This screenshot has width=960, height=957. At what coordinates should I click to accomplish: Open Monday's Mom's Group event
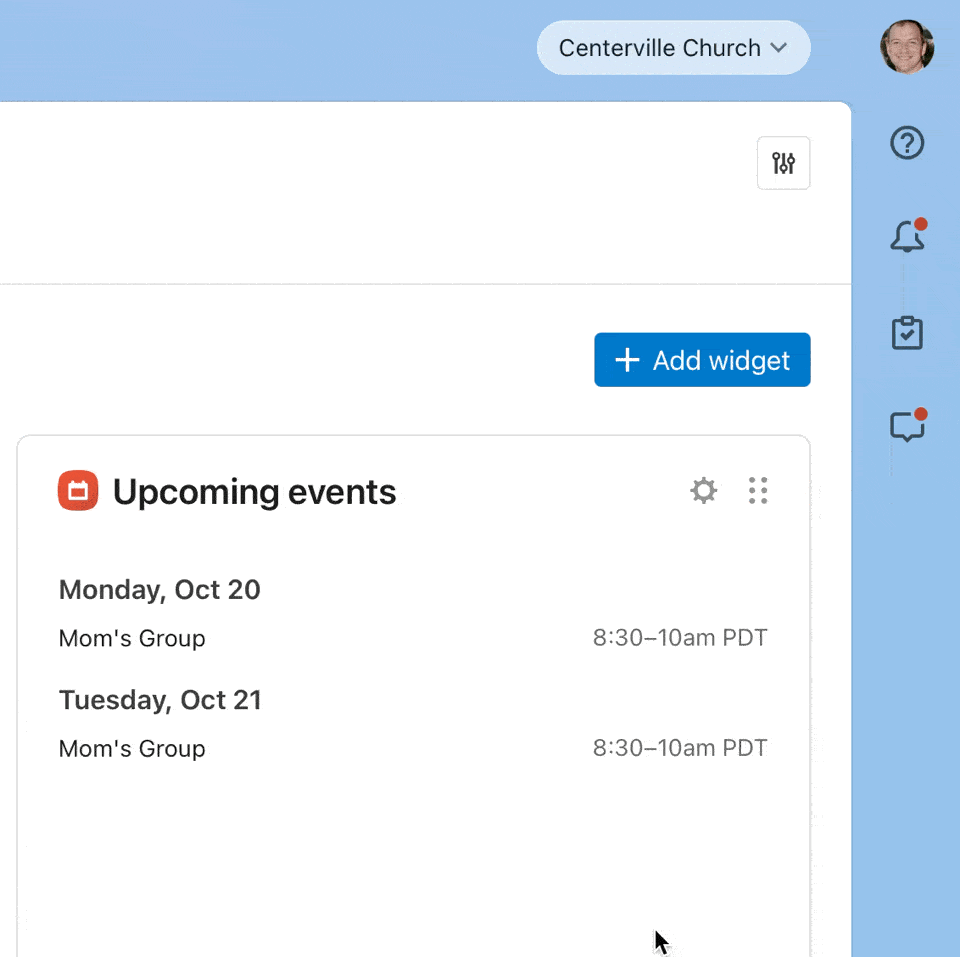click(x=131, y=637)
